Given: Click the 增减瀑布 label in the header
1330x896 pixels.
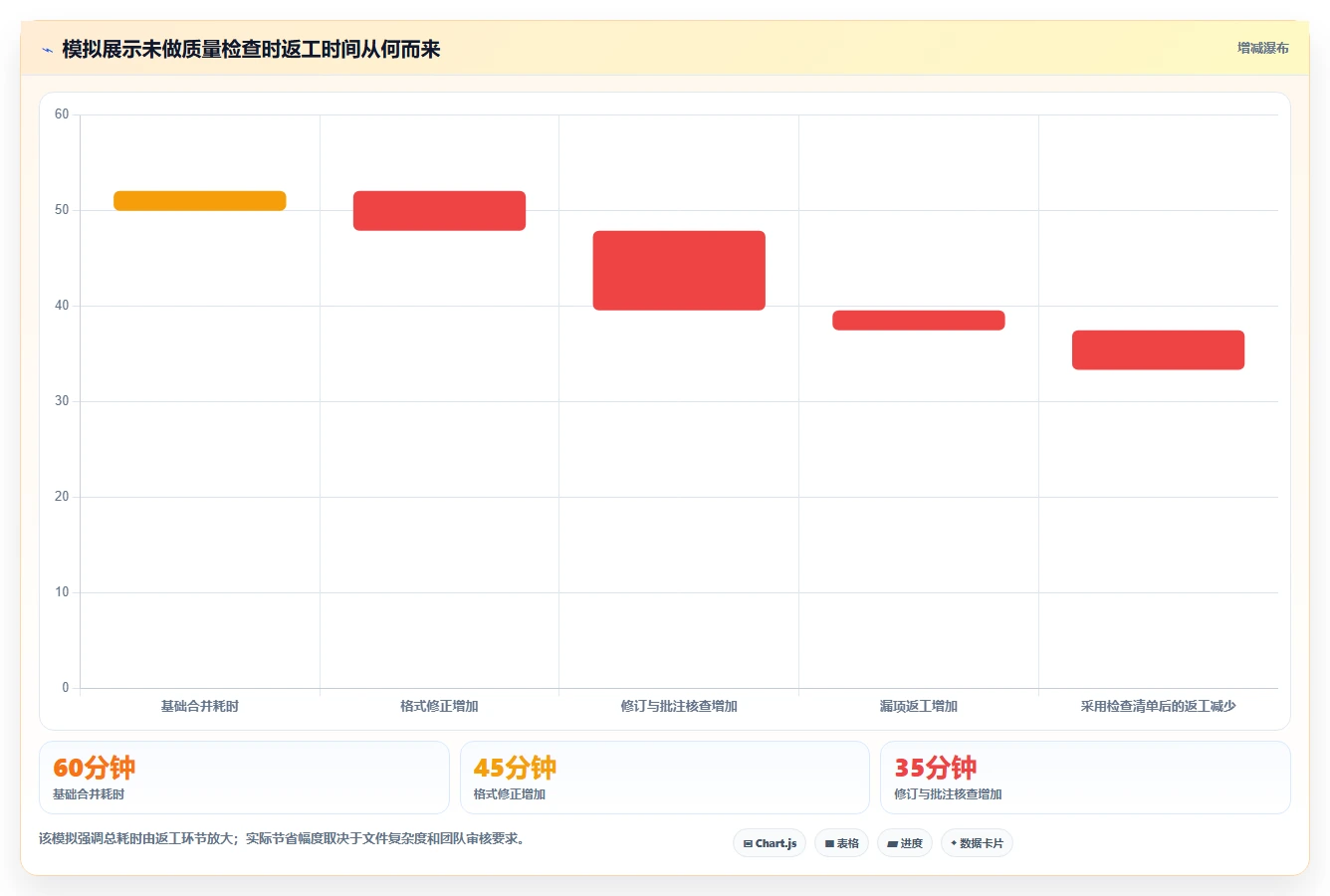Looking at the screenshot, I should pyautogui.click(x=1262, y=48).
